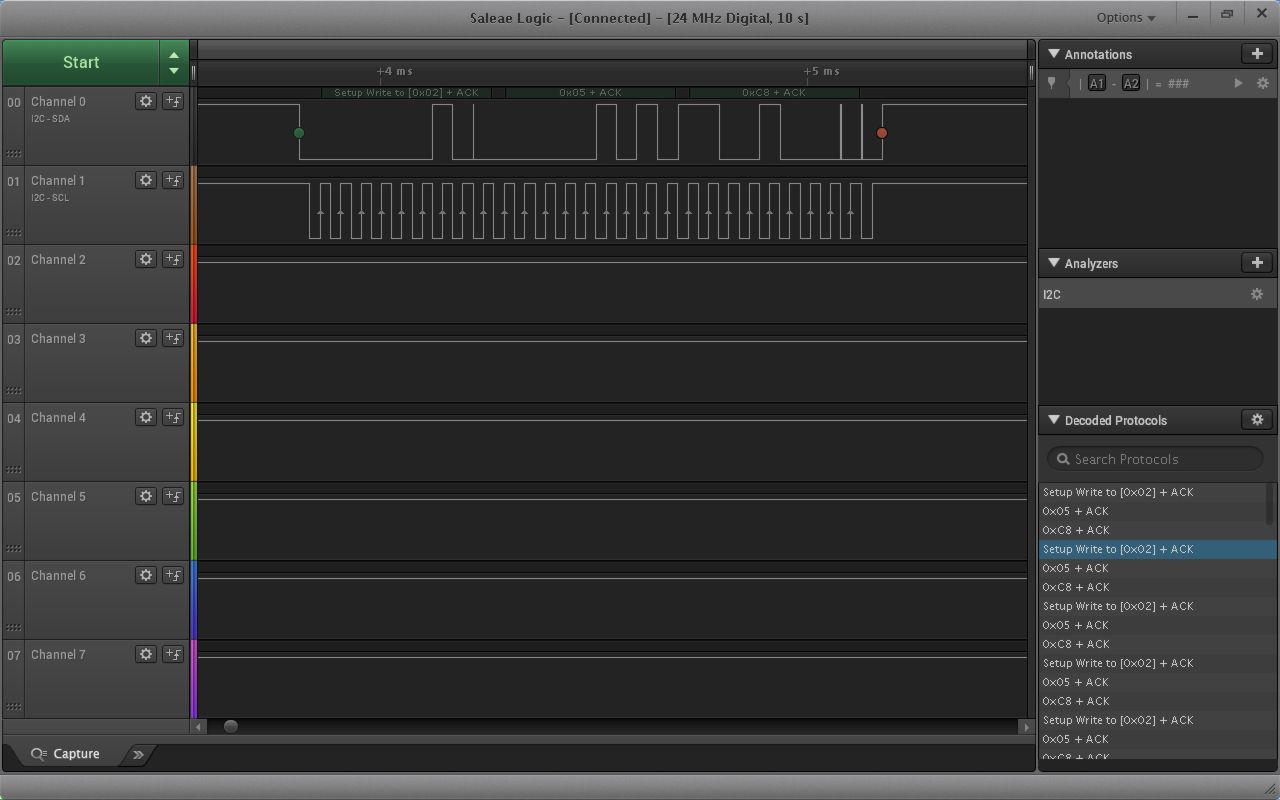Maximize the Saleae Logic window
This screenshot has width=1280, height=800.
pos(1227,16)
